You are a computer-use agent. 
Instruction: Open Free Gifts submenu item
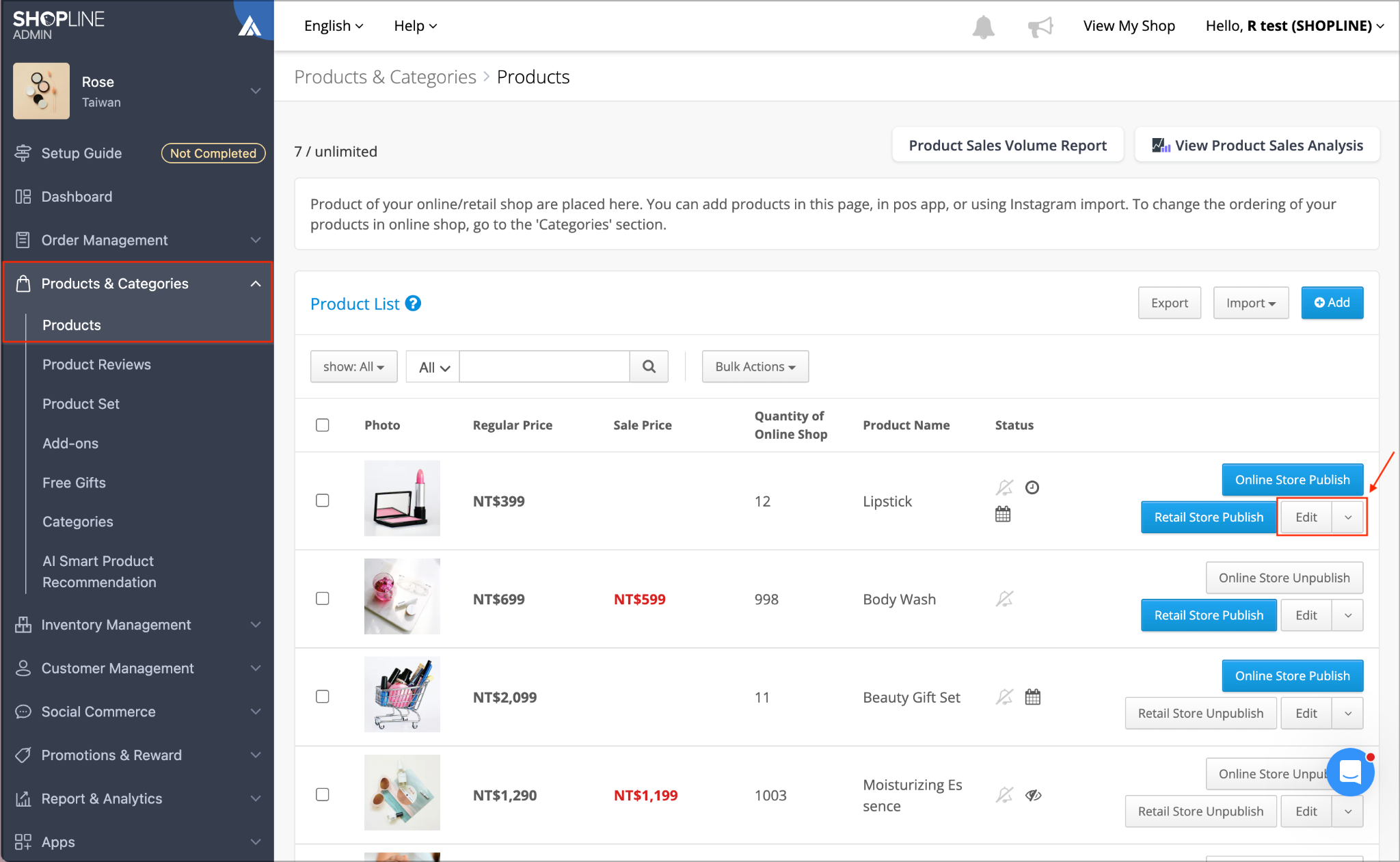click(x=74, y=483)
